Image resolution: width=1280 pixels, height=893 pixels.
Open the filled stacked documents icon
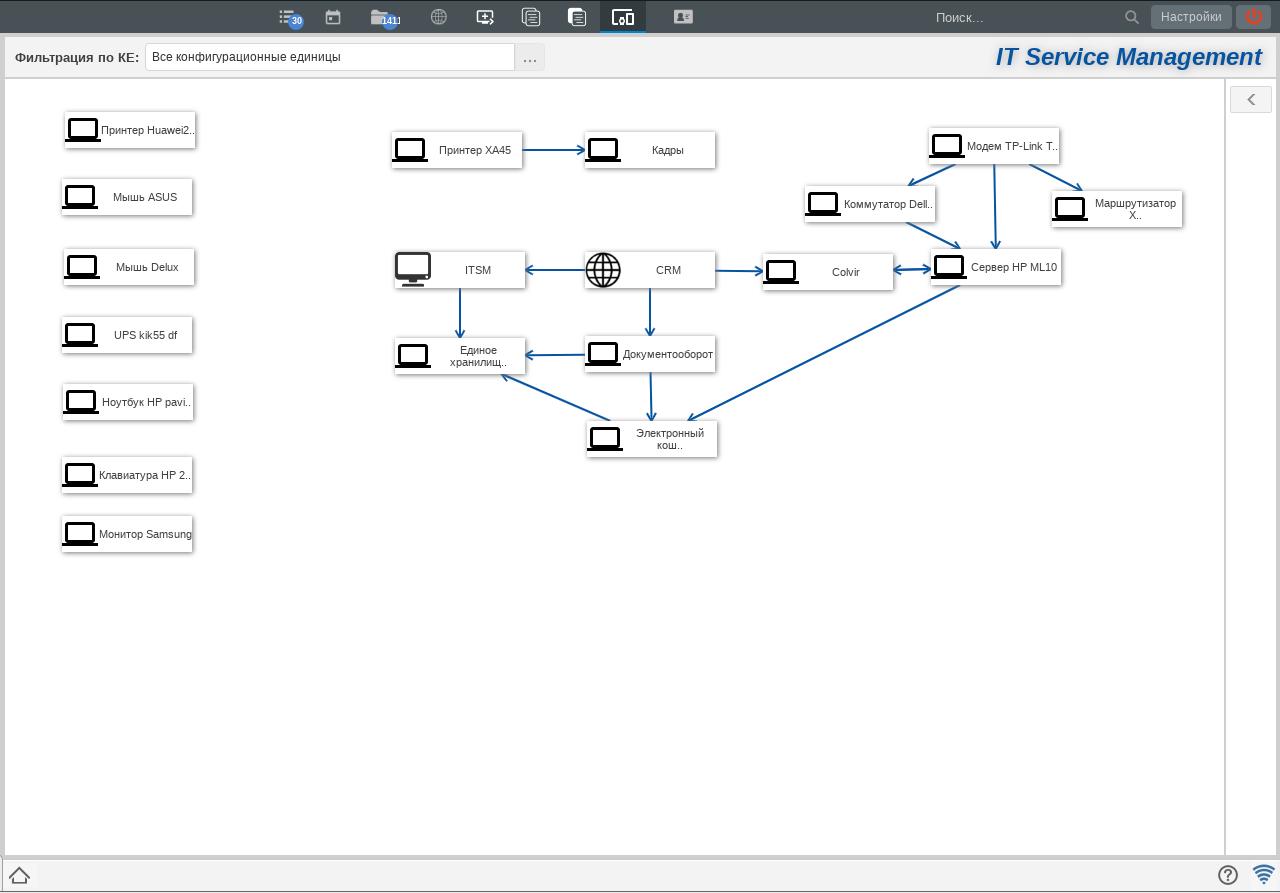[577, 17]
